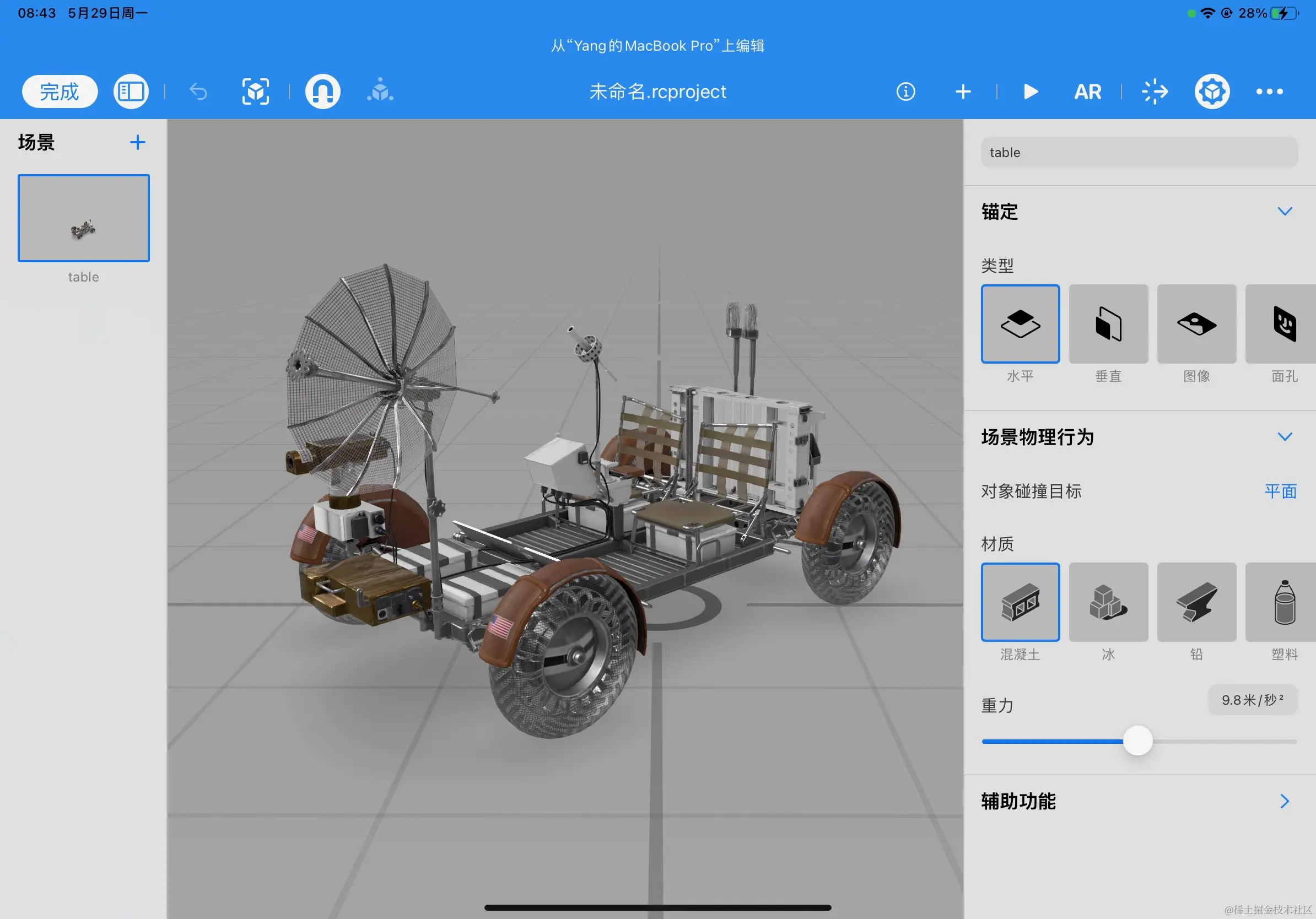Click the frame object focus icon

pos(255,91)
